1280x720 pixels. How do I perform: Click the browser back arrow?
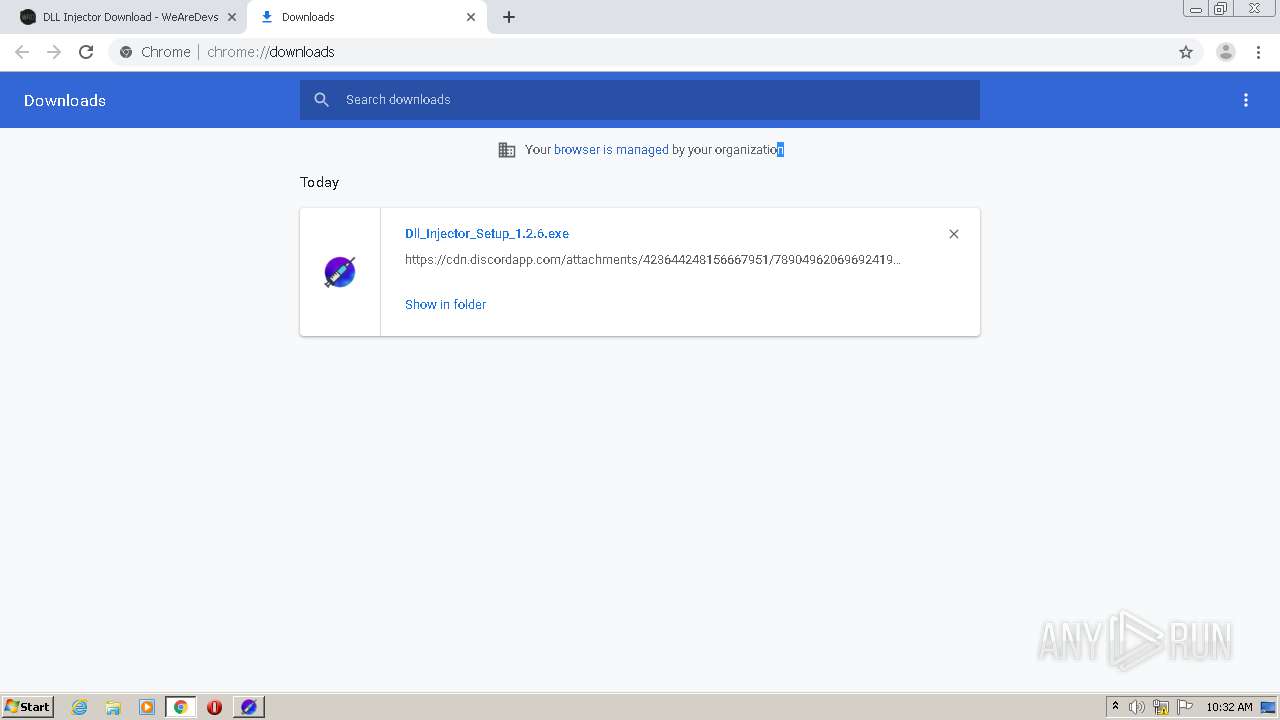22,52
